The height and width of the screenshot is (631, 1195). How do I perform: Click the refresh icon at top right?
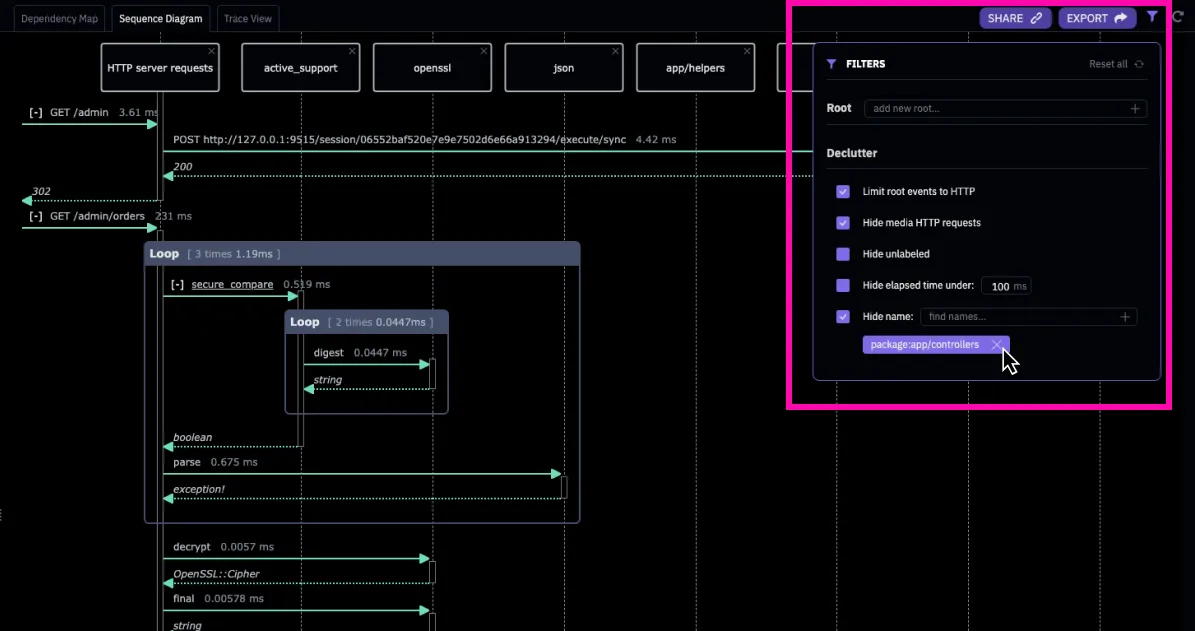point(1178,18)
